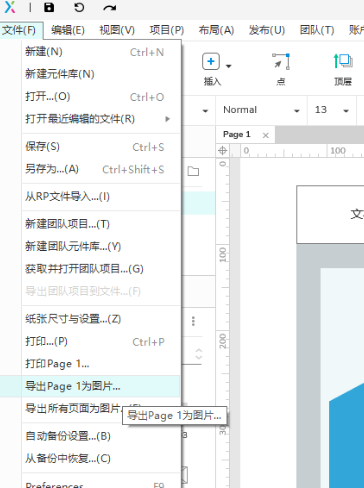The image size is (364, 488).
Task: Click the Axure X logo icon
Action: (10, 7)
